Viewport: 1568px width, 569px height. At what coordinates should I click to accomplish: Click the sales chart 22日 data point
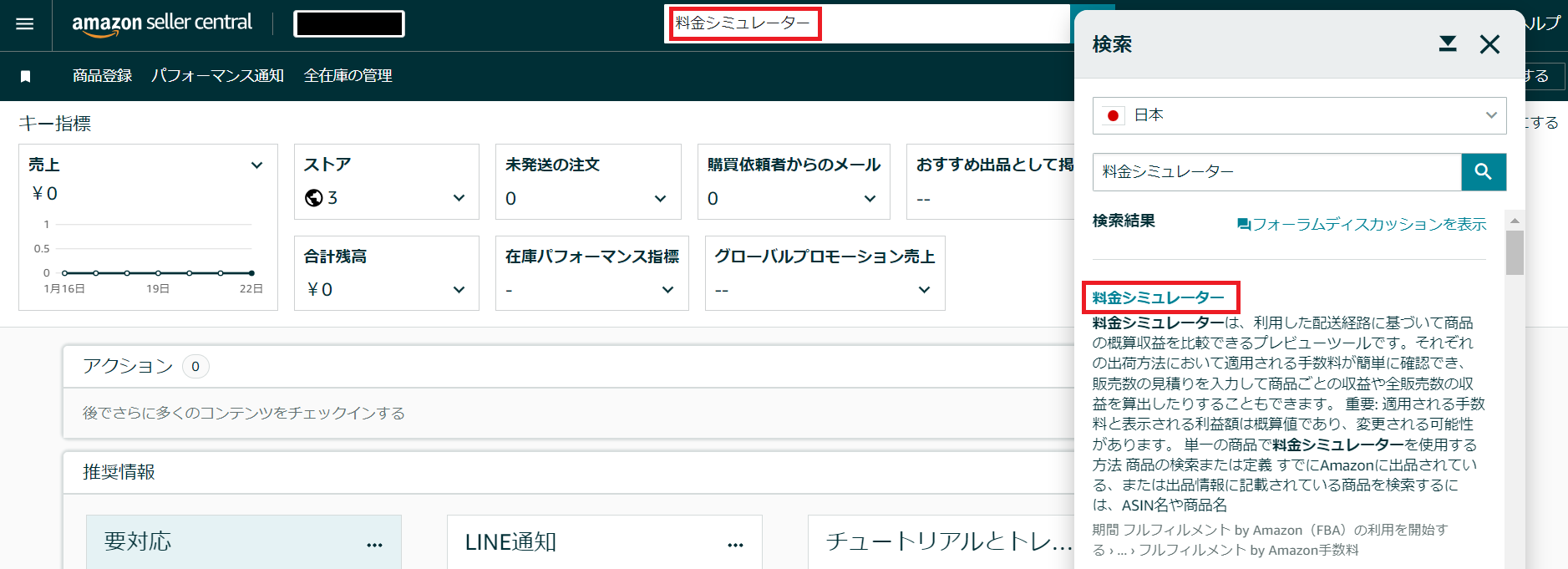click(x=251, y=273)
